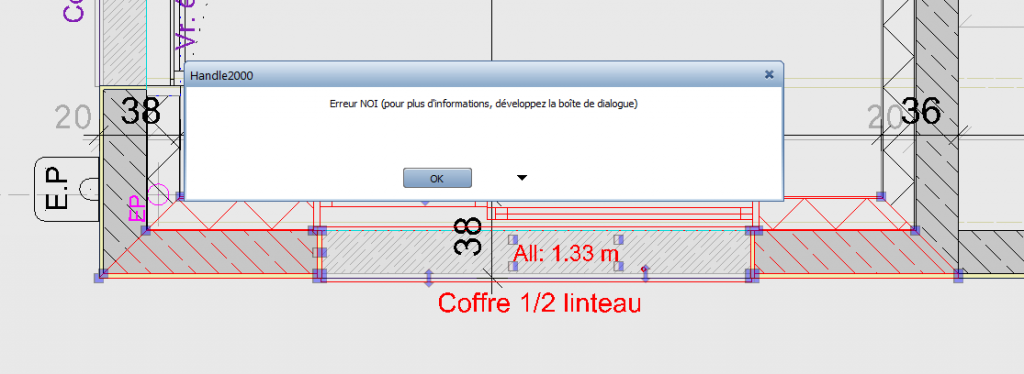Select the double-arrow grip with the red dot
The height and width of the screenshot is (374, 1024).
645,273
